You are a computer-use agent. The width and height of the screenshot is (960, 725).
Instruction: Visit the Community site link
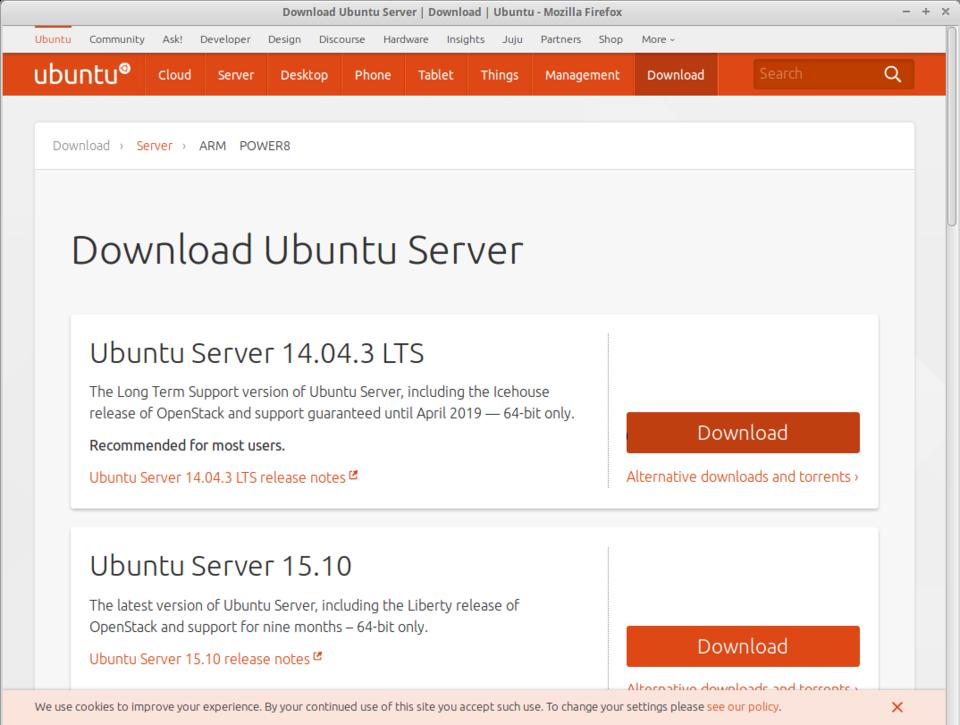coord(117,39)
